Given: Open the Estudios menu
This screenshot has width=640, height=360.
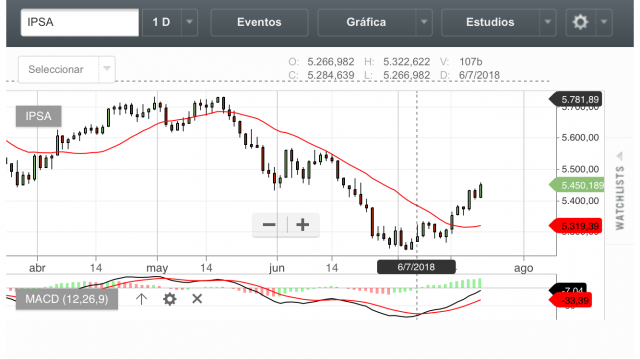Looking at the screenshot, I should pos(490,22).
